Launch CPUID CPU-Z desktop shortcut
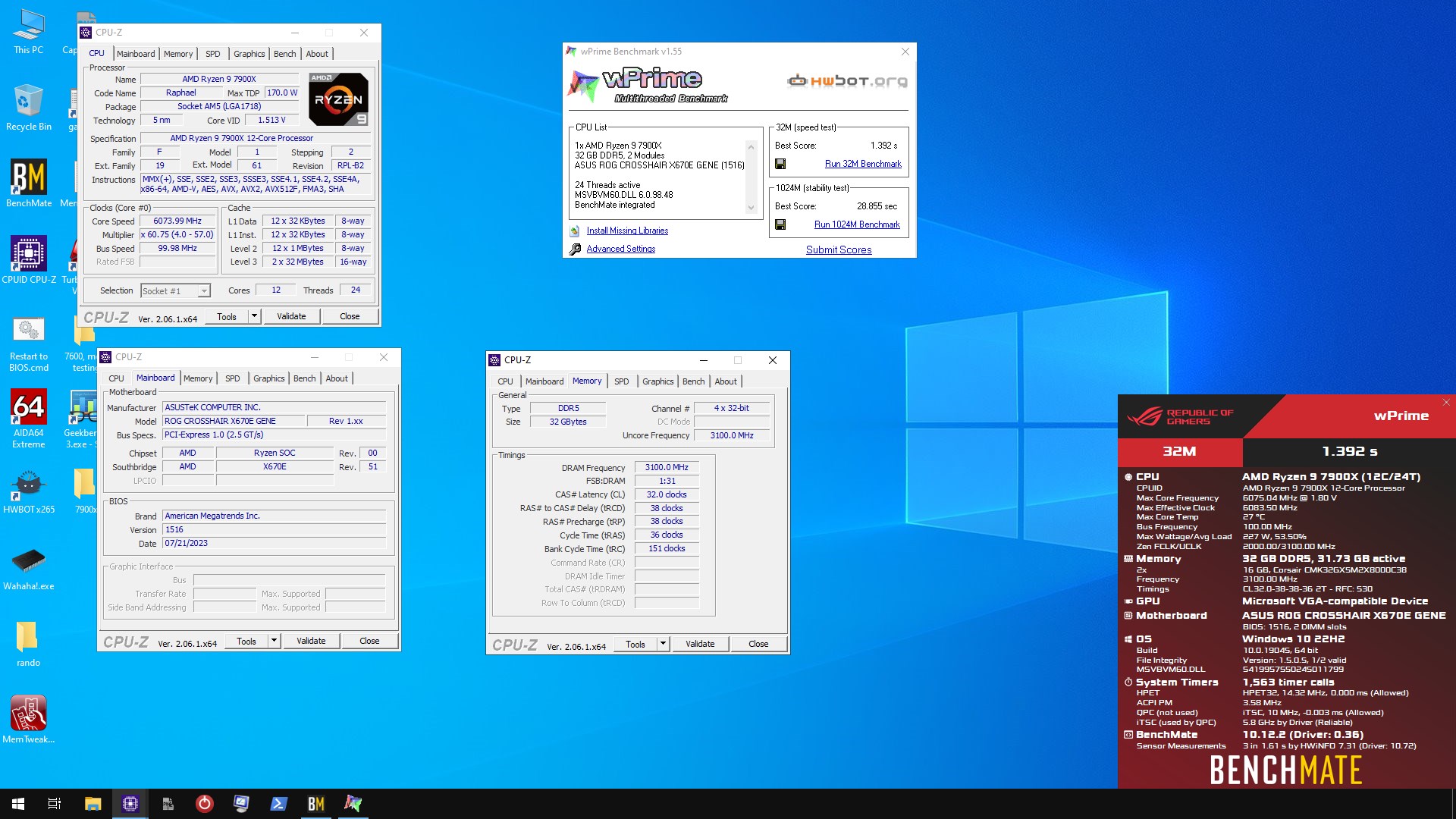The height and width of the screenshot is (819, 1456). pos(28,259)
